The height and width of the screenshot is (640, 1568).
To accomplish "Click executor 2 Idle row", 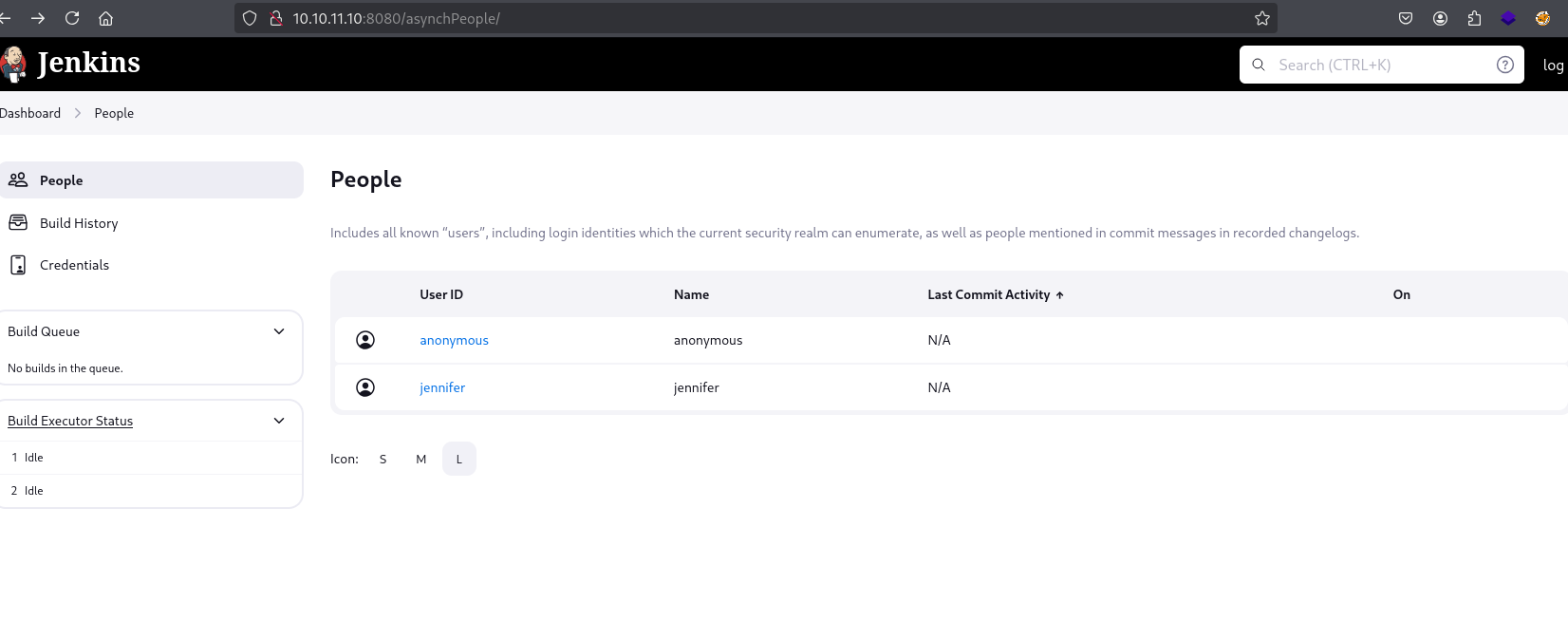I will pyautogui.click(x=151, y=491).
